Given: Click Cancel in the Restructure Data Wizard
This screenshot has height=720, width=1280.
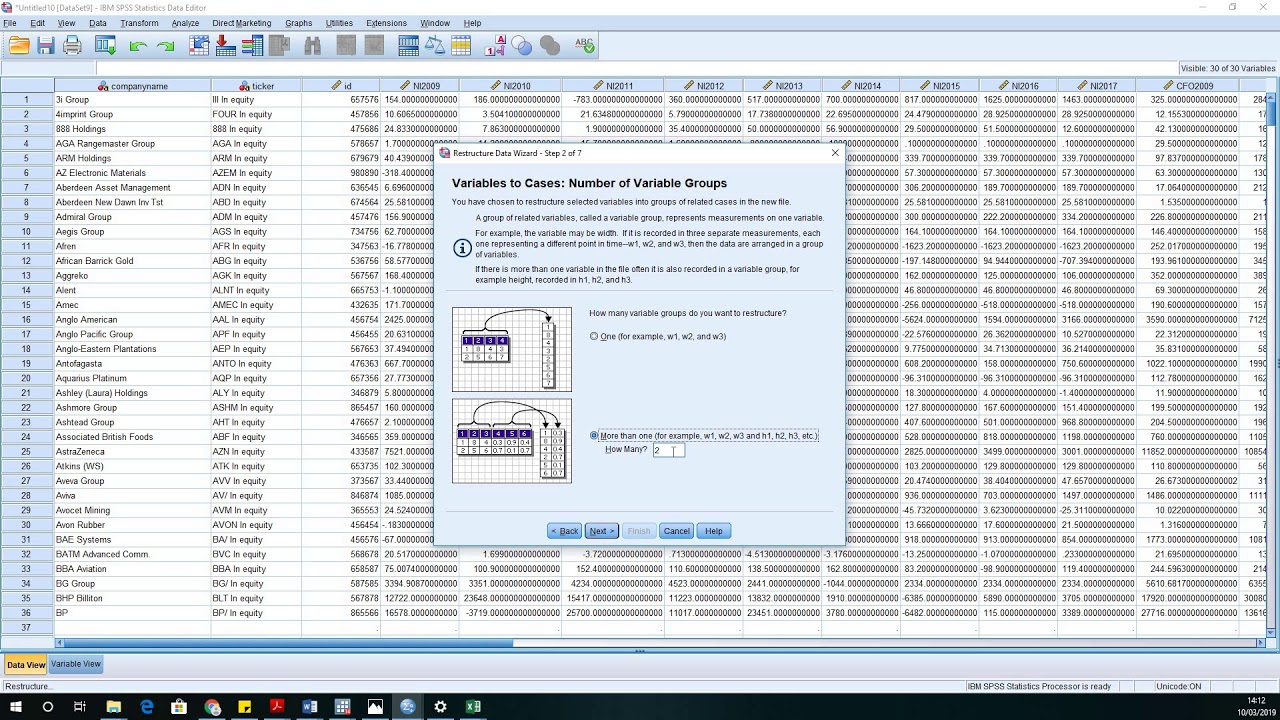Looking at the screenshot, I should click(676, 531).
